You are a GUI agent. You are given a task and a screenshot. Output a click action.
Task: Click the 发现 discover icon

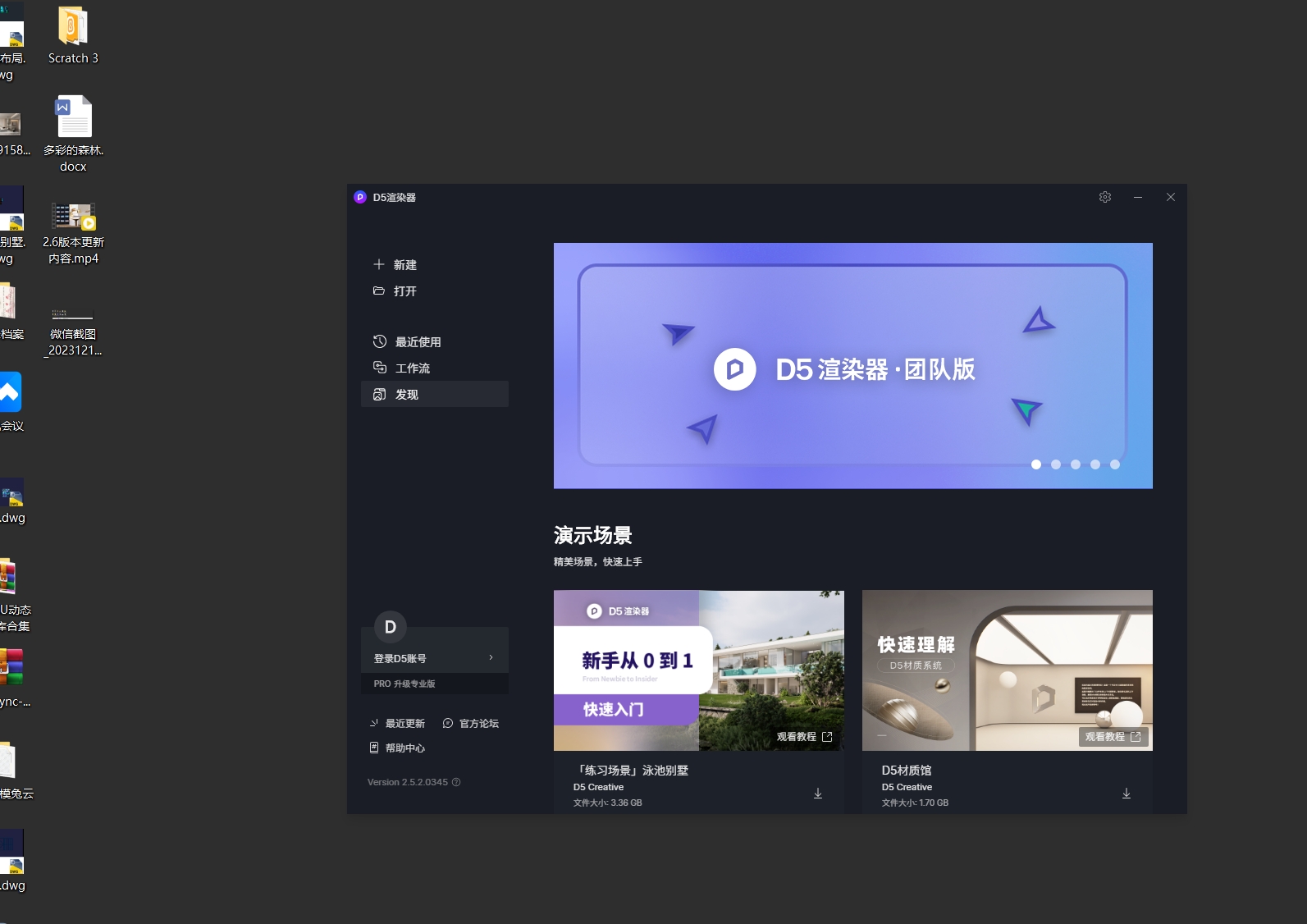point(380,394)
